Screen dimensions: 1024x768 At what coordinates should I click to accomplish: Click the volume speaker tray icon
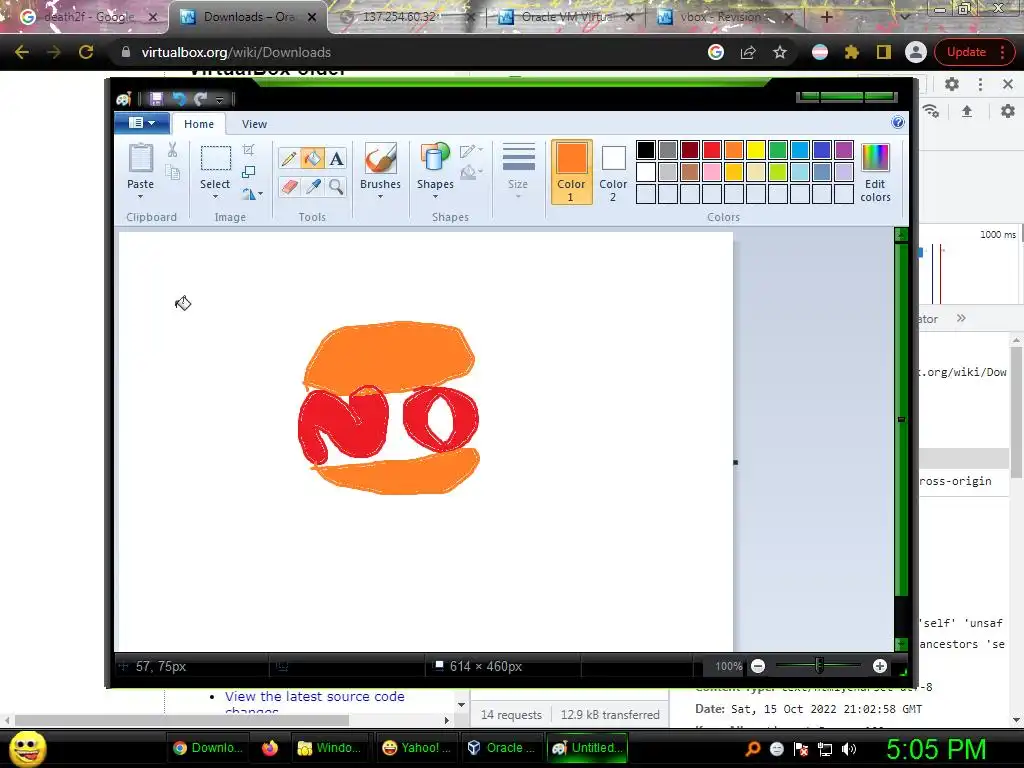coord(848,749)
